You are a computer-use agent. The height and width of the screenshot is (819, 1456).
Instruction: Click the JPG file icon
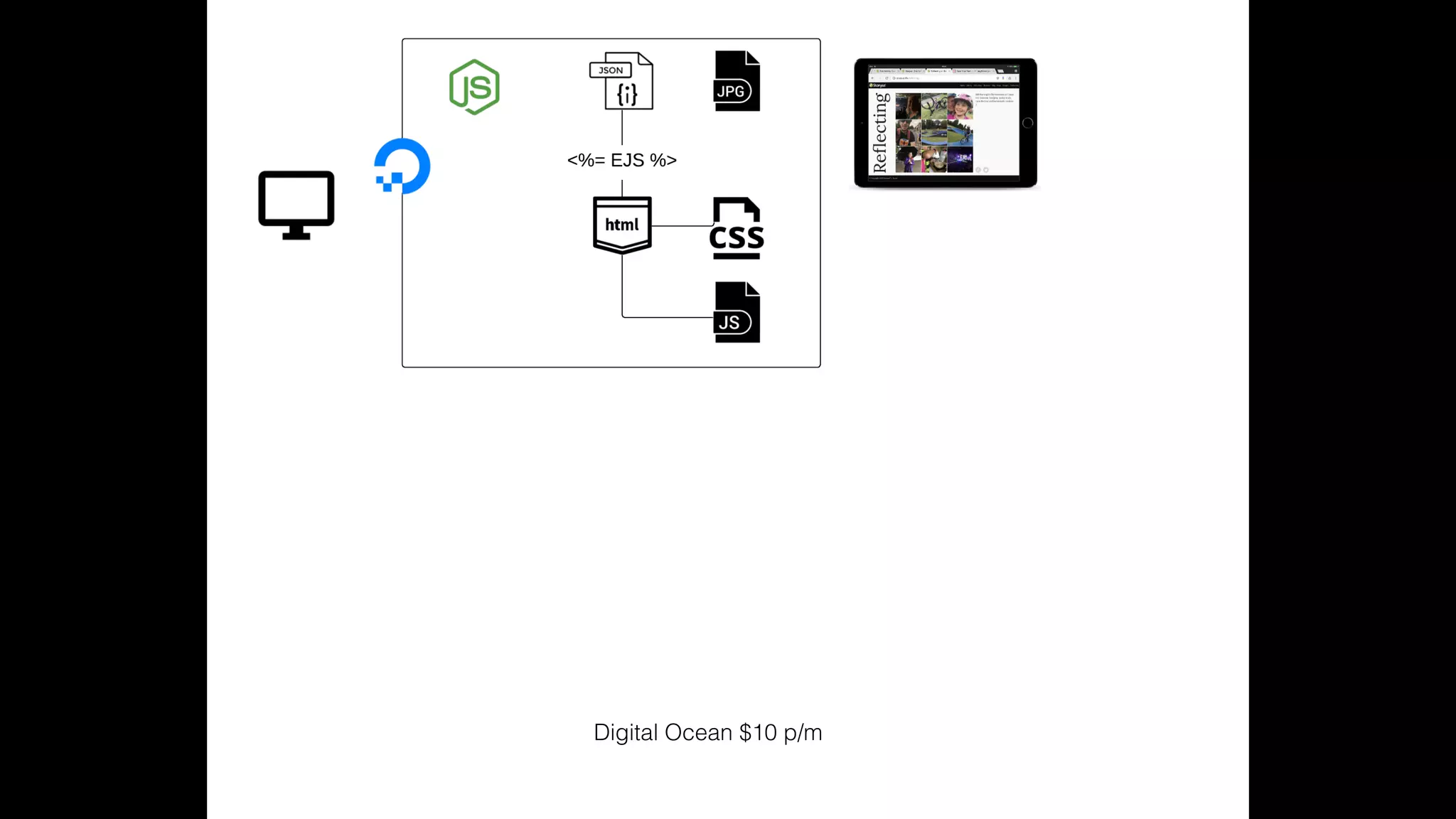pyautogui.click(x=737, y=80)
